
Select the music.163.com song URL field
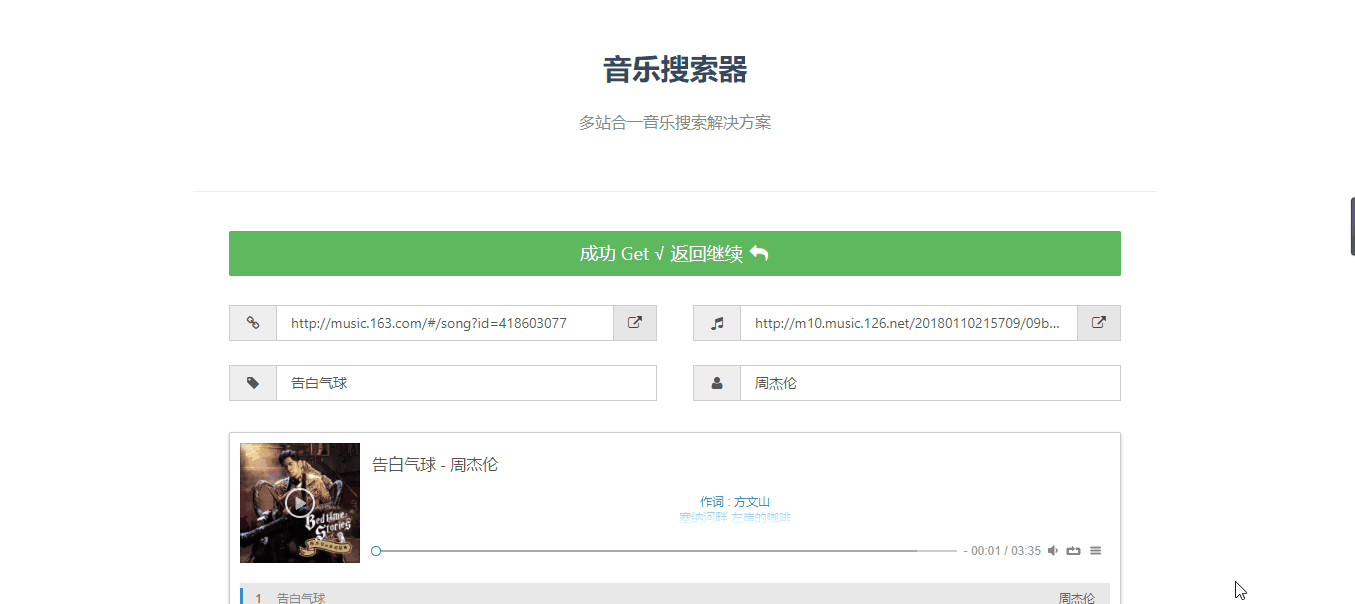coord(445,323)
